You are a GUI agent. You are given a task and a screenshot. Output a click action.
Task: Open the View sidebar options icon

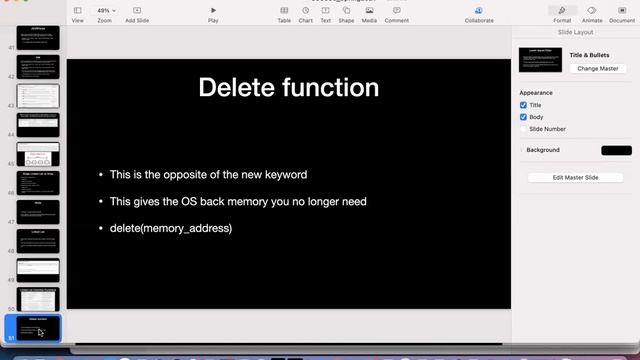click(x=78, y=10)
